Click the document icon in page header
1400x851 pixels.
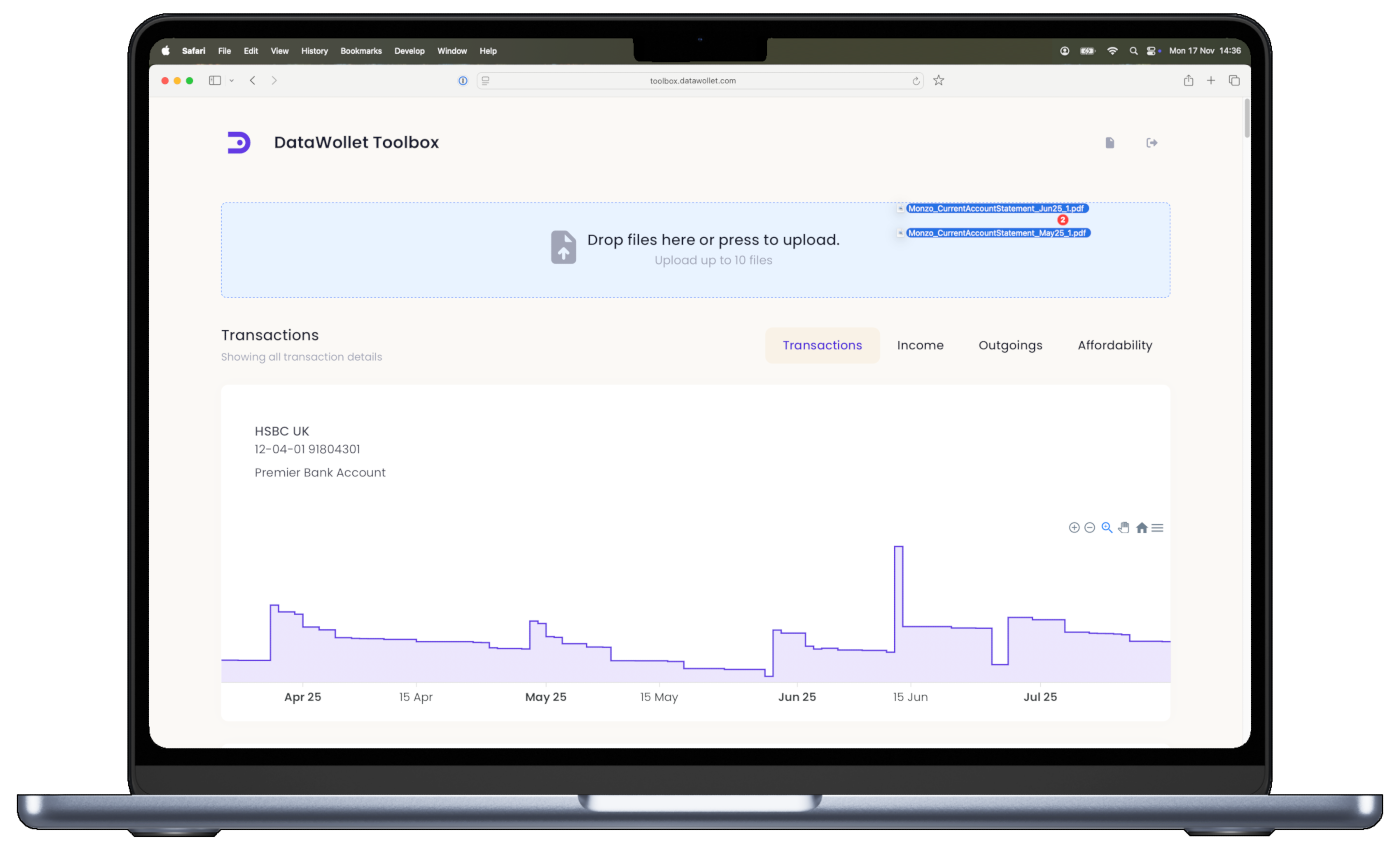[x=1110, y=143]
